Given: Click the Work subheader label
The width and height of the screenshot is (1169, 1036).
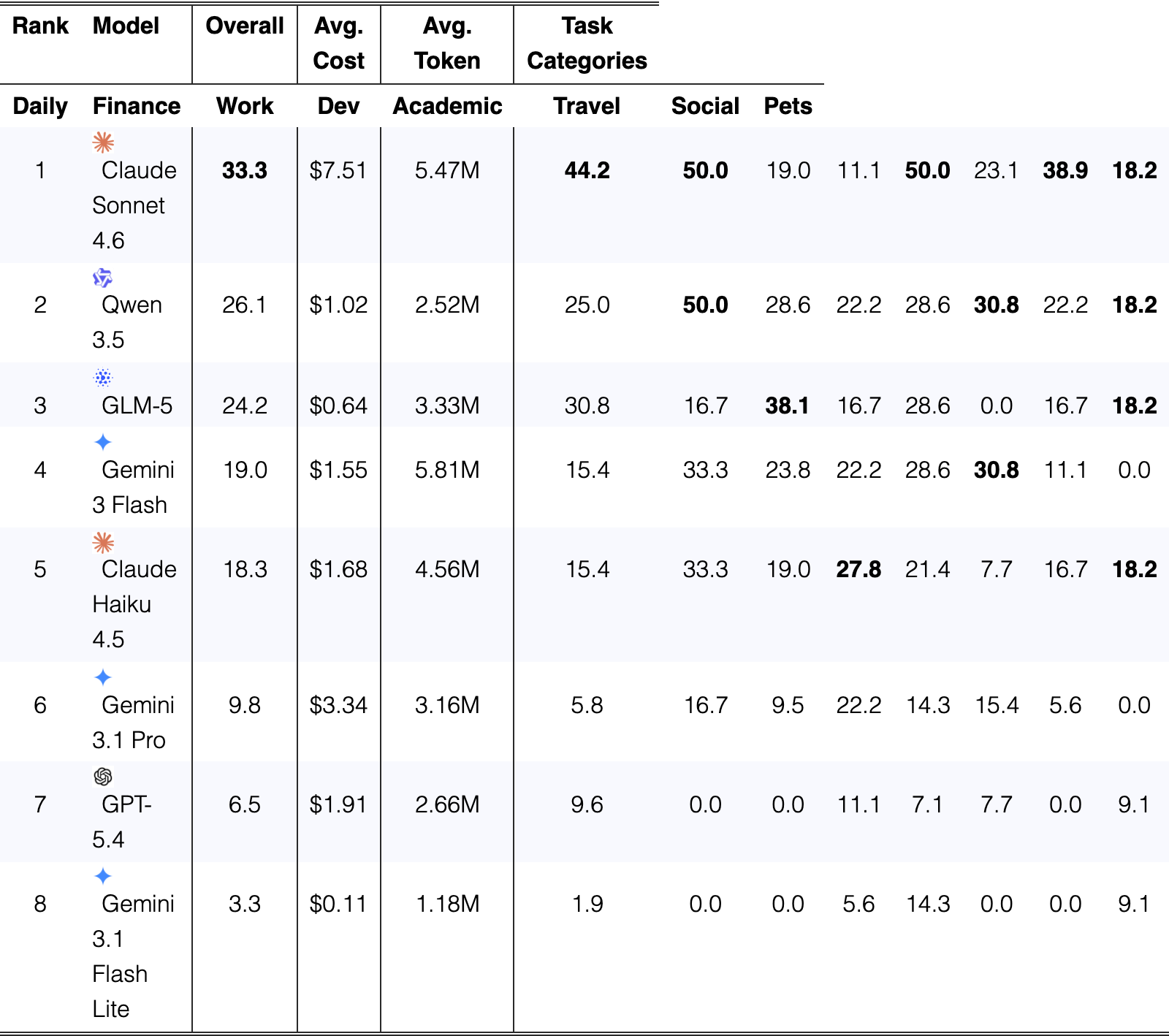Looking at the screenshot, I should (x=245, y=106).
